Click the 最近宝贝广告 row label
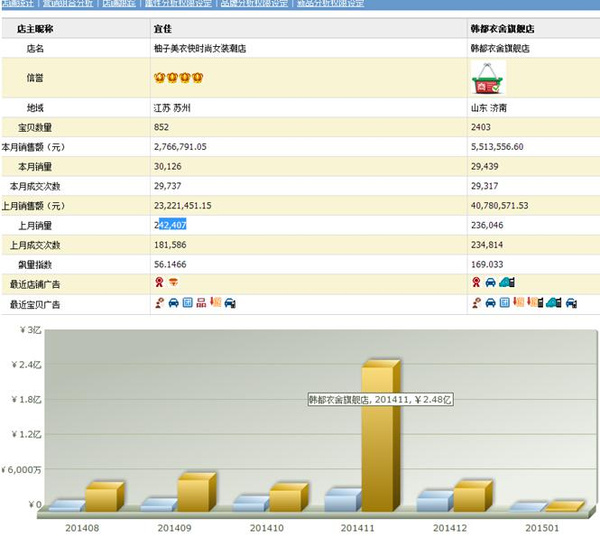Screen dimensions: 600x537 click(35, 305)
